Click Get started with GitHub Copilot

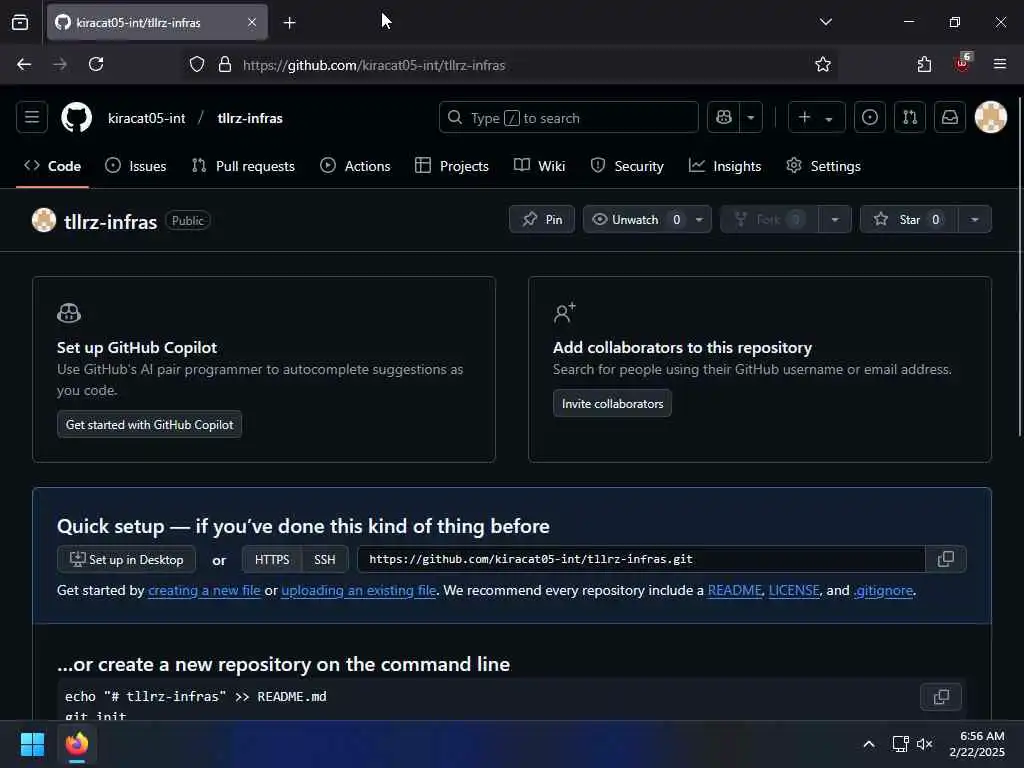[x=149, y=424]
